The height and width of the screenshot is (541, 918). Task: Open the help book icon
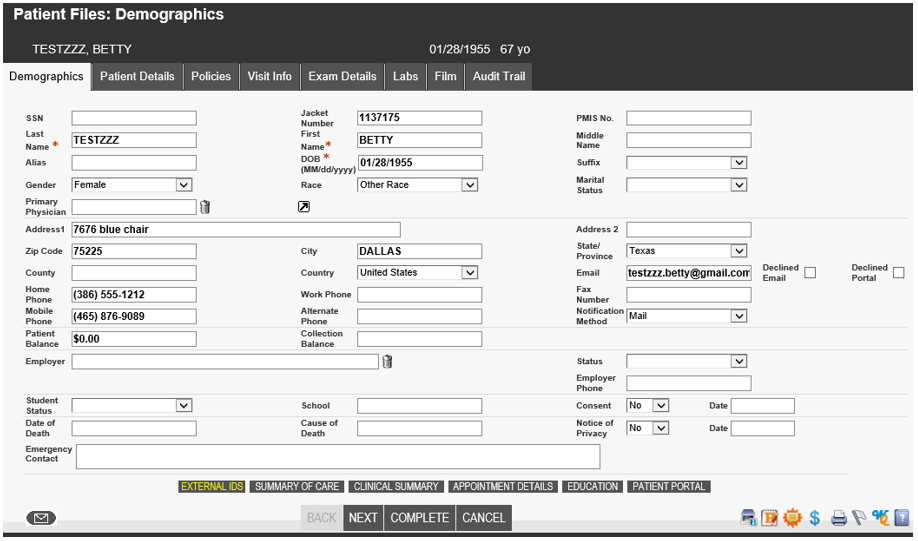click(x=902, y=518)
